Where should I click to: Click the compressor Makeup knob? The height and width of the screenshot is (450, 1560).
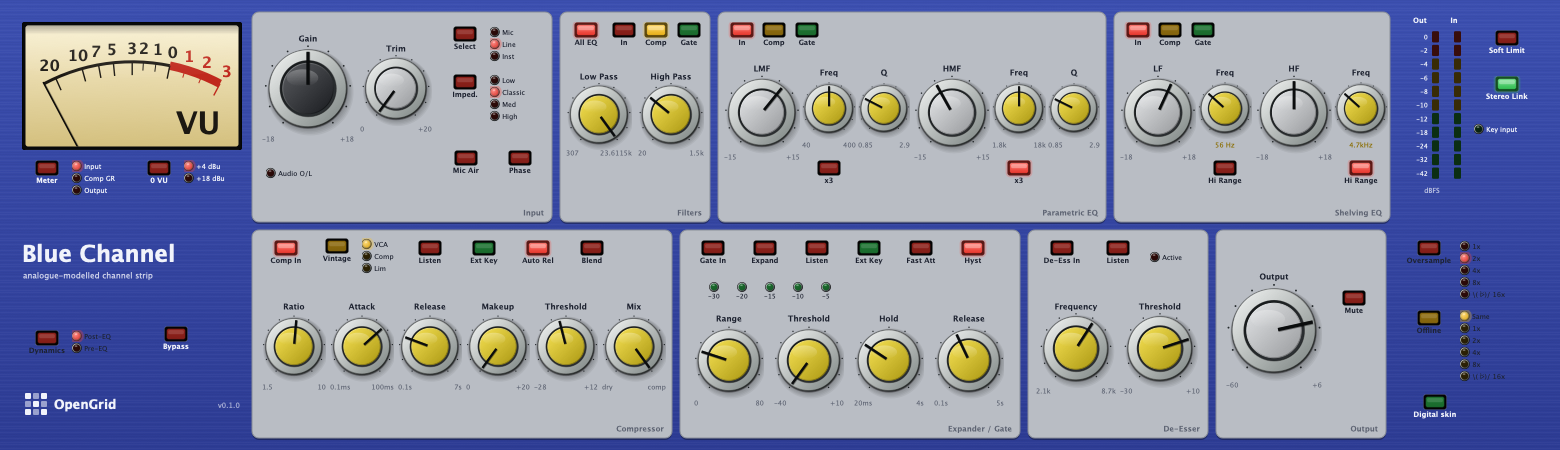pyautogui.click(x=498, y=347)
